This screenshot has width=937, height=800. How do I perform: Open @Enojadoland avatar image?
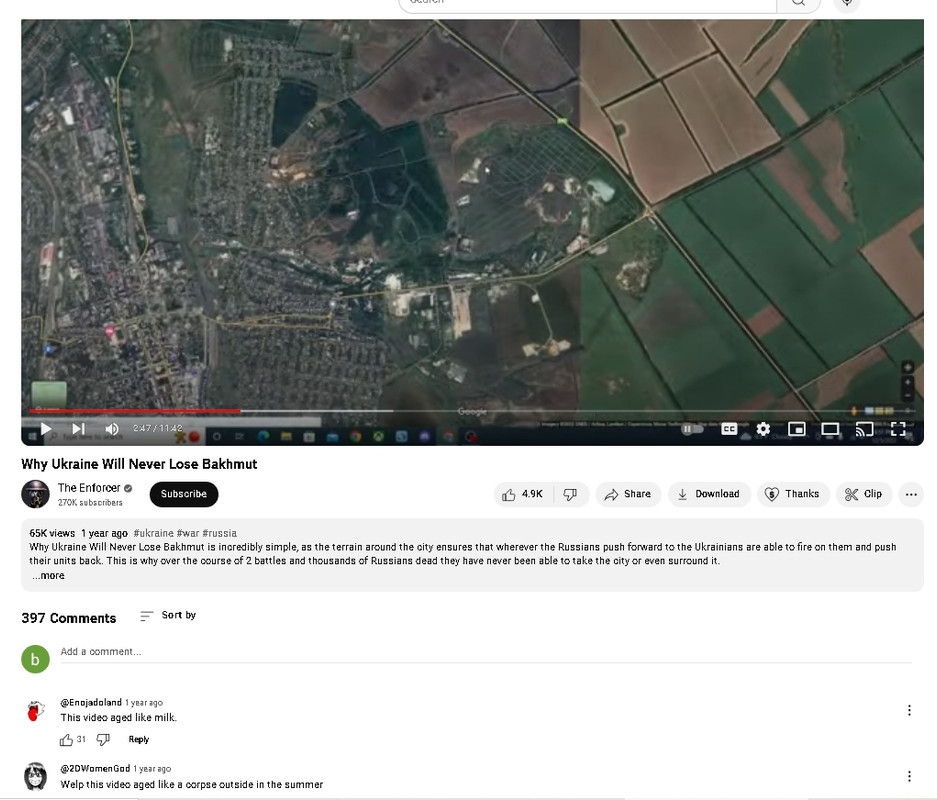(35, 711)
